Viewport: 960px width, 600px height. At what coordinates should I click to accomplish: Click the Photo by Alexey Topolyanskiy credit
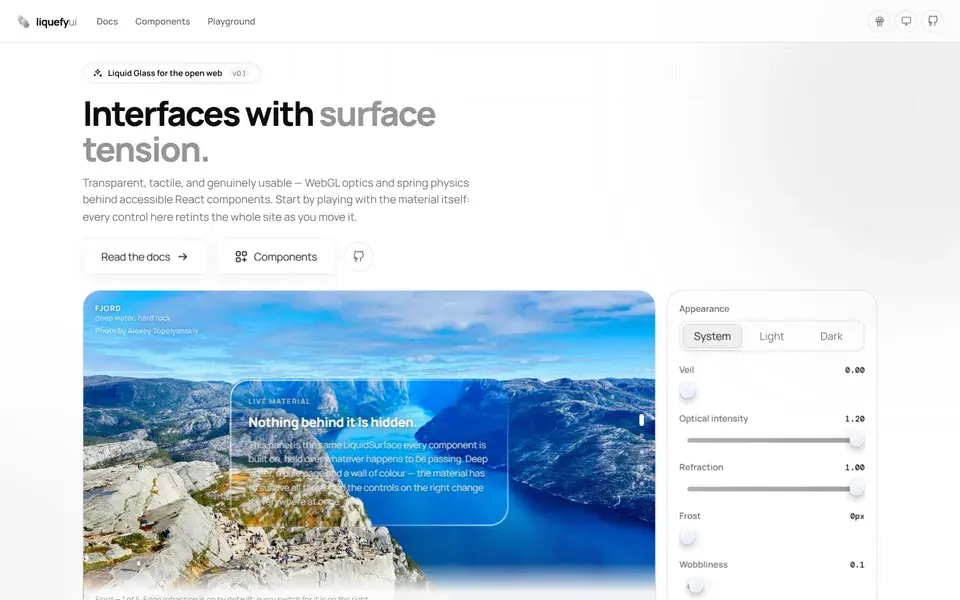147,331
